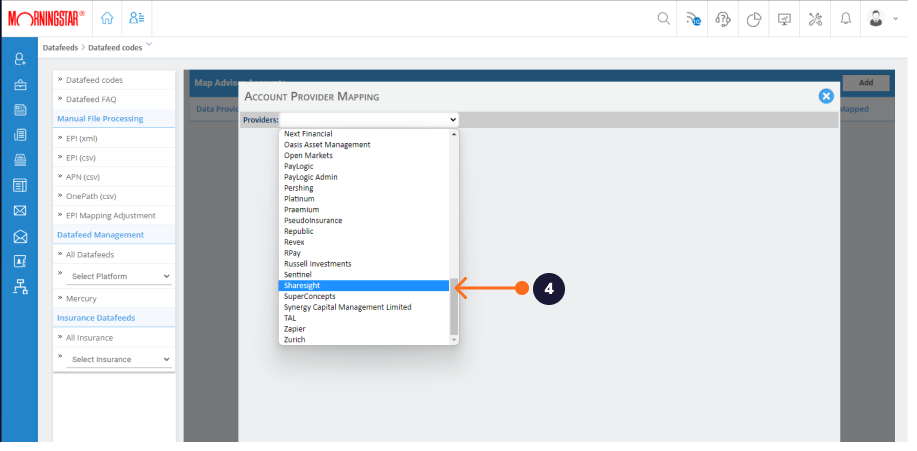917x451 pixels.
Task: Select SuperConcepts provider
Action: point(364,296)
